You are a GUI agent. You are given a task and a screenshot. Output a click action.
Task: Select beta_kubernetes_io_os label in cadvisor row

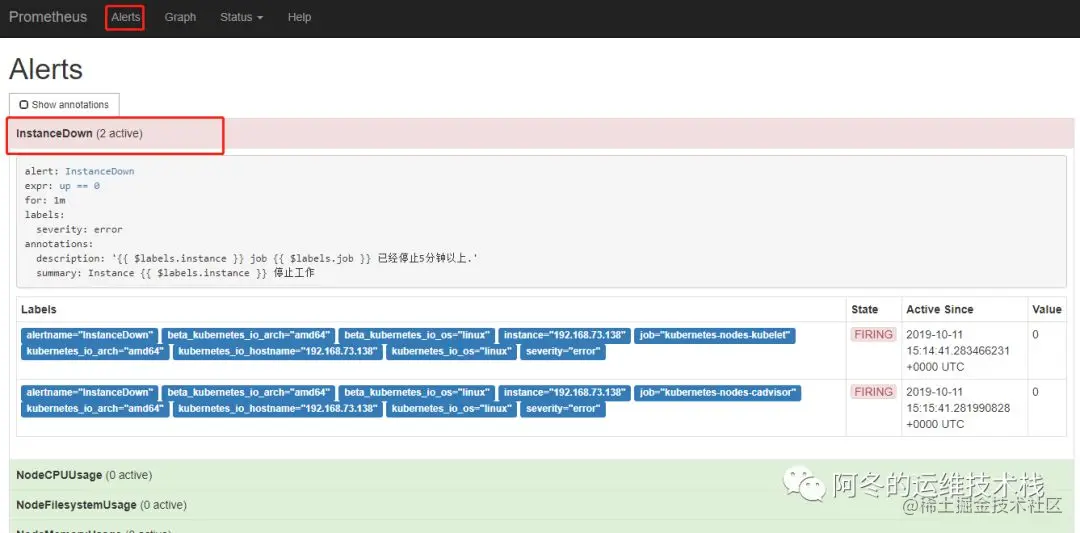point(417,393)
